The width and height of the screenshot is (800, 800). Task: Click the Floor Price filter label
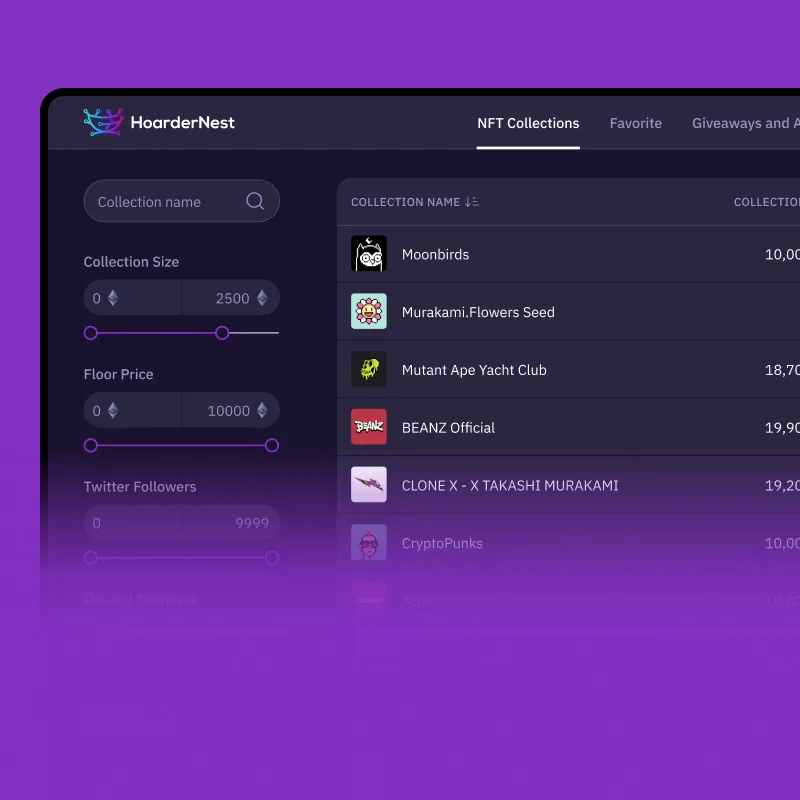[x=118, y=374]
